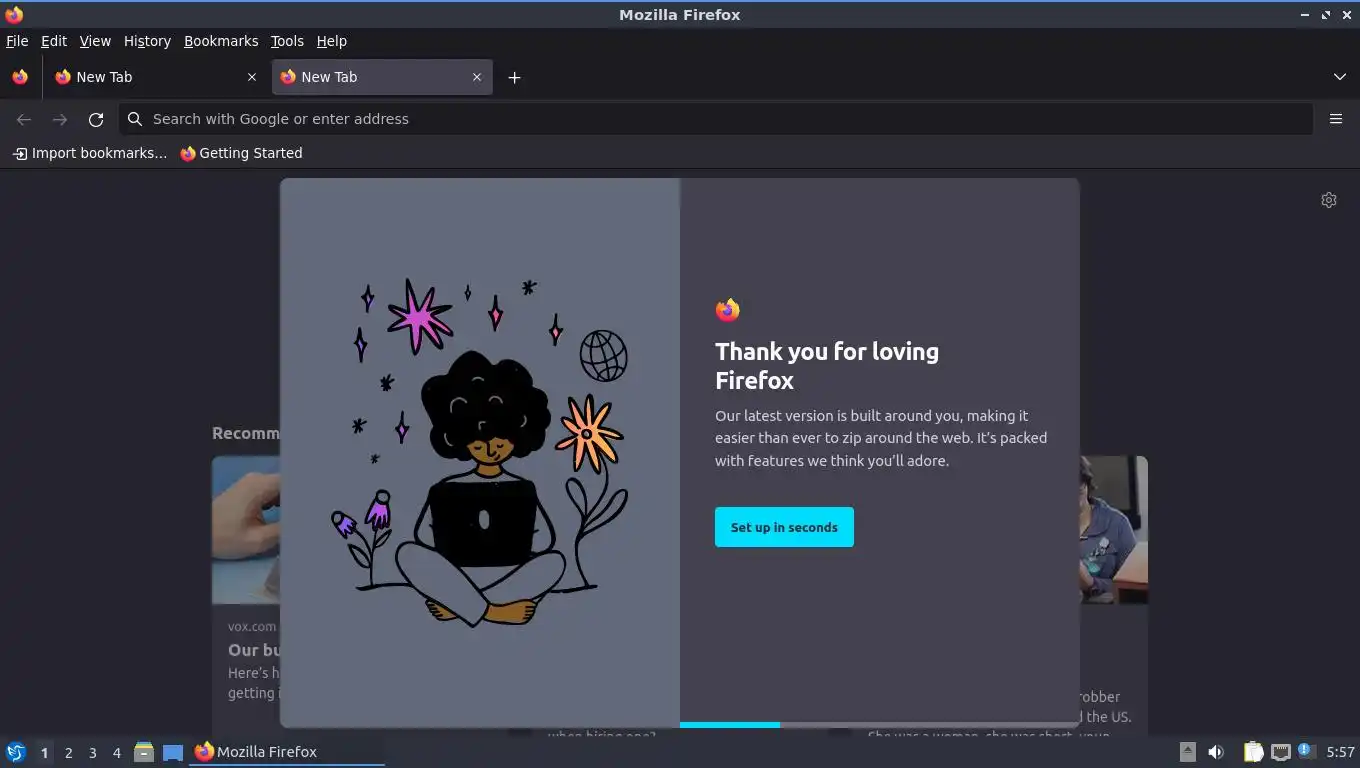The width and height of the screenshot is (1360, 768).
Task: Click the search magnifier icon in address bar
Action: tap(135, 119)
